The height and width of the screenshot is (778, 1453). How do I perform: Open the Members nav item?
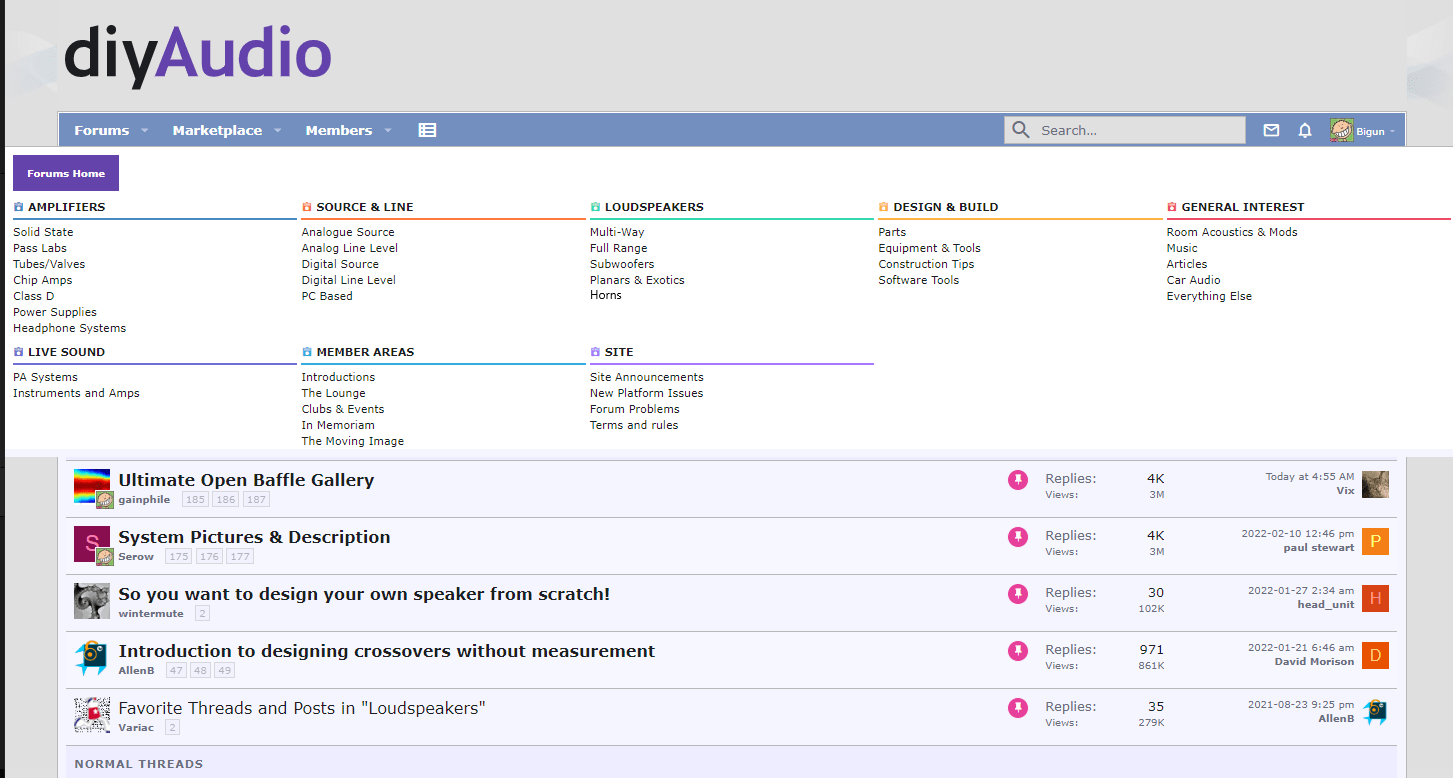(339, 130)
